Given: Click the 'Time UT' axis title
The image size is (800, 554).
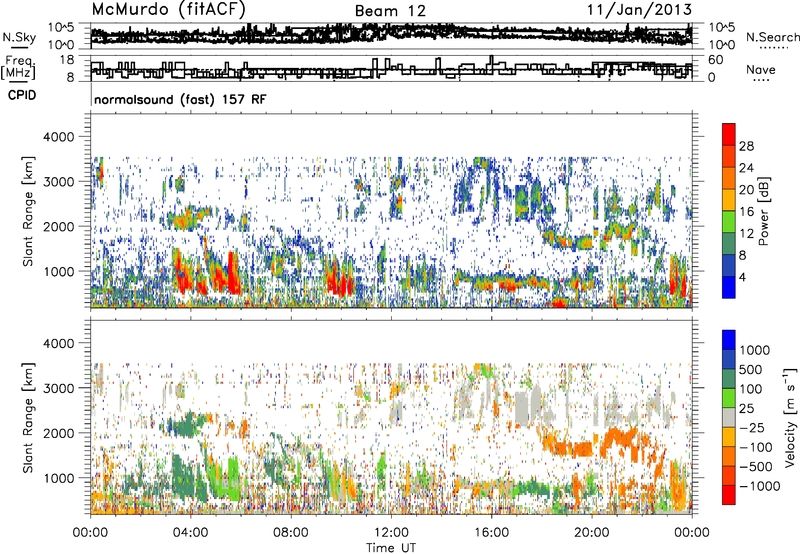Looking at the screenshot, I should [x=391, y=547].
